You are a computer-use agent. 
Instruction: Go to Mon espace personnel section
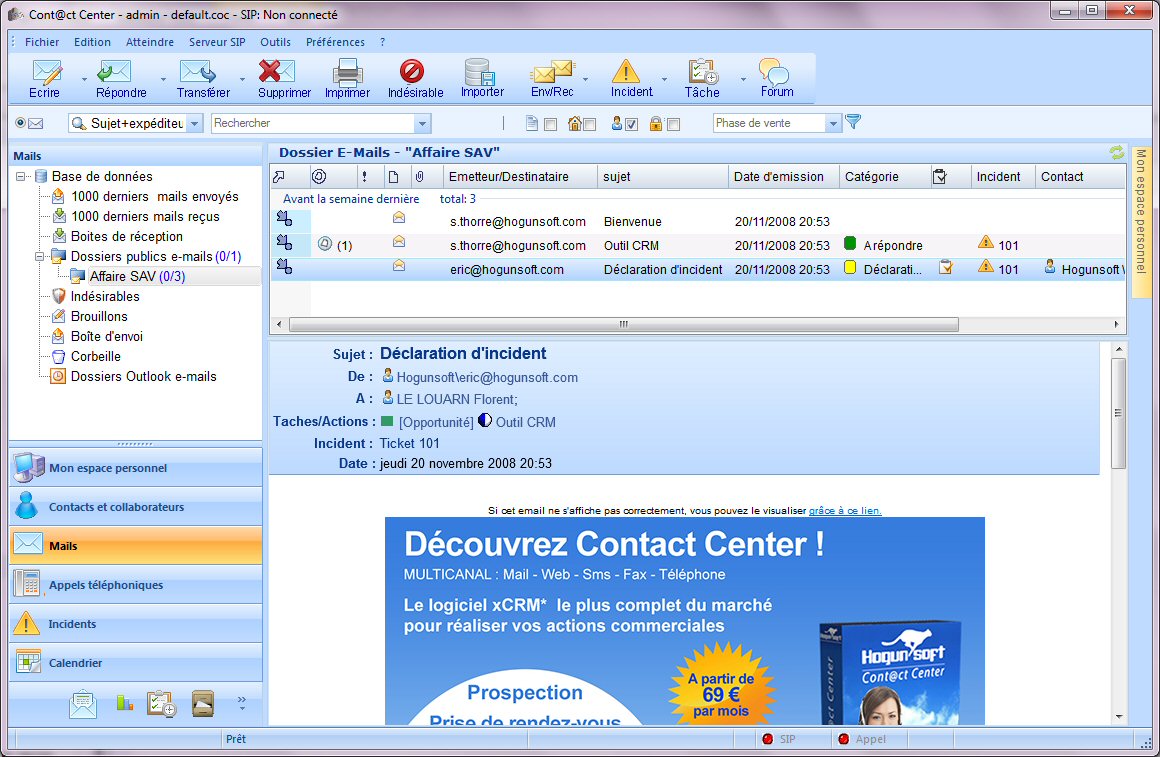tap(136, 468)
